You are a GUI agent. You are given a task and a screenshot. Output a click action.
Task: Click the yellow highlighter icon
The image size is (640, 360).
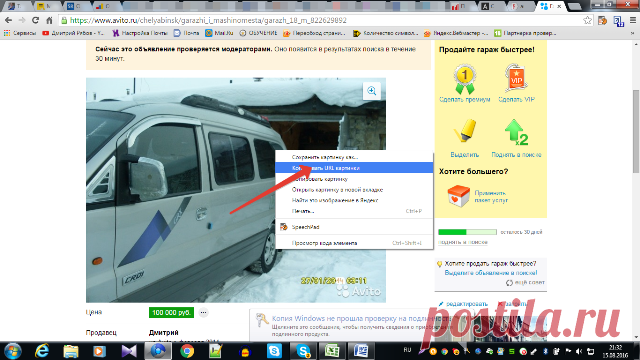click(x=465, y=131)
